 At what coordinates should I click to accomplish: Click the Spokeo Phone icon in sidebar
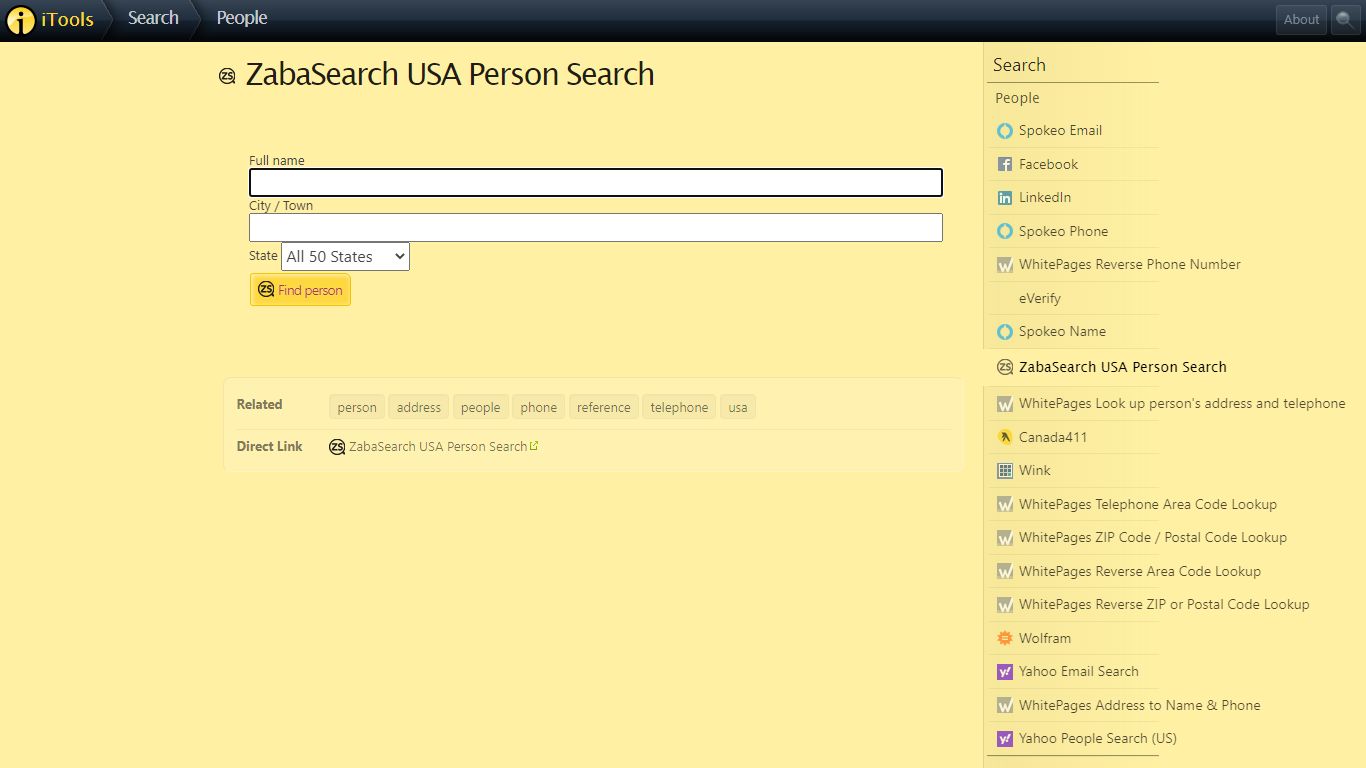(1005, 232)
